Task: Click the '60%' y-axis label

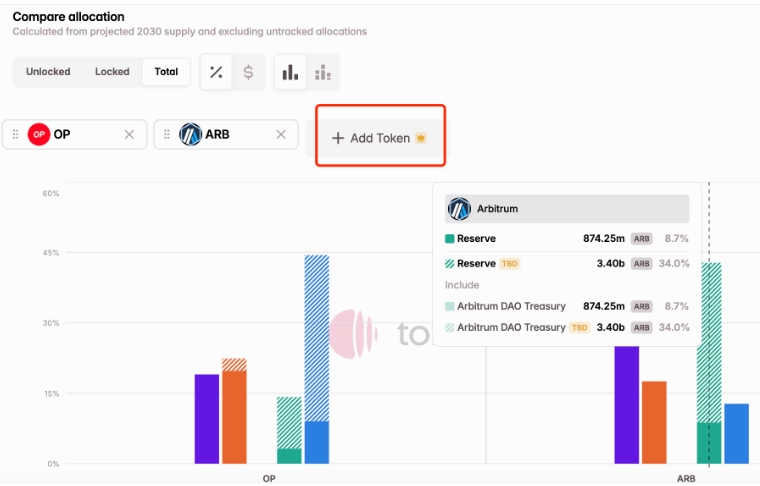Action: [51, 193]
